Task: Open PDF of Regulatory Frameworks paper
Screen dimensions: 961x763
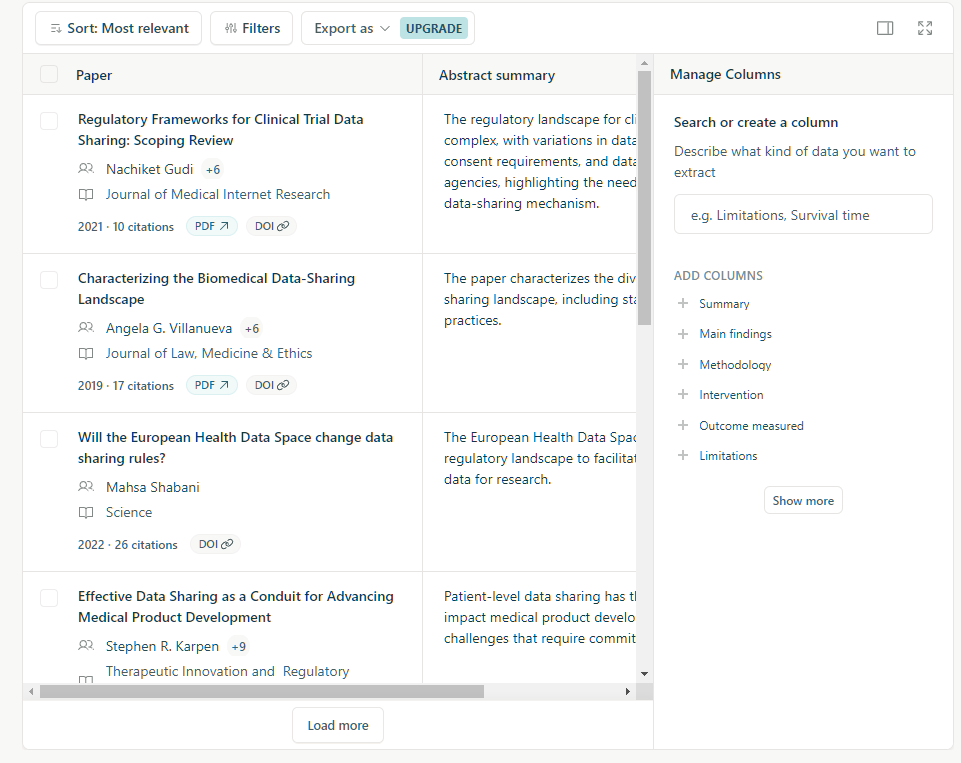Action: [211, 226]
